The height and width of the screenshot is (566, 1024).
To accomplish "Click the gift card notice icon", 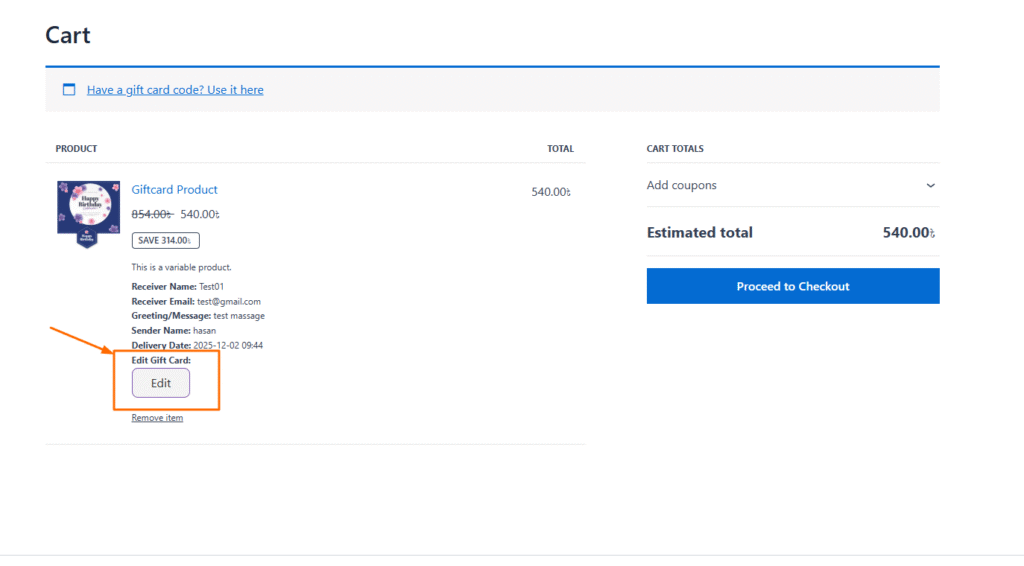I will click(69, 89).
